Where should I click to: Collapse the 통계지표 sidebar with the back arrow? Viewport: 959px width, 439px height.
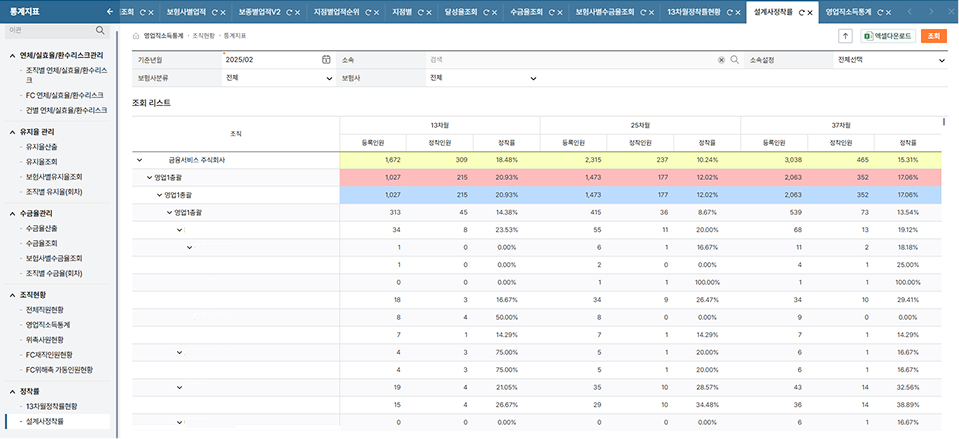[109, 11]
